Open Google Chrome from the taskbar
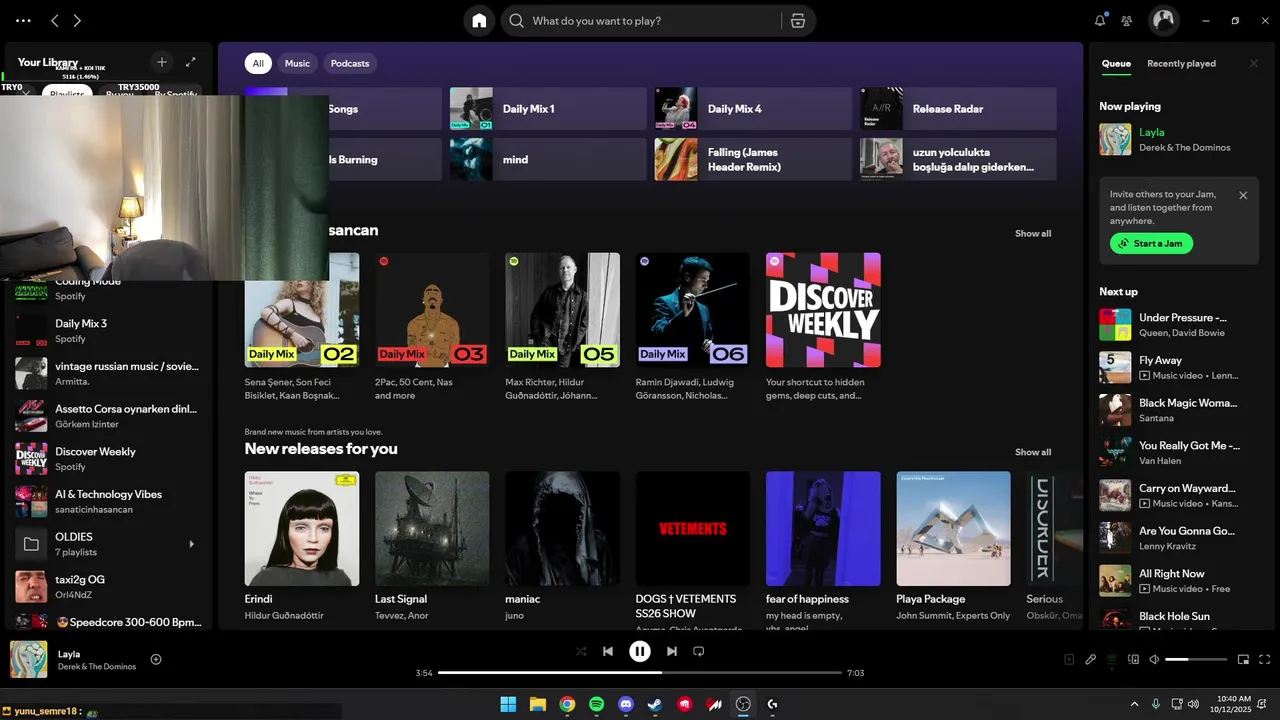The width and height of the screenshot is (1280, 720). click(567, 704)
